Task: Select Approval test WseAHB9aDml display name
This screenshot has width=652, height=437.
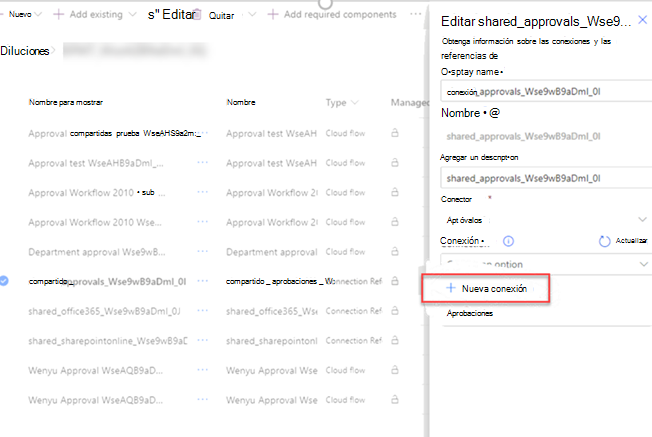Action: (x=96, y=163)
